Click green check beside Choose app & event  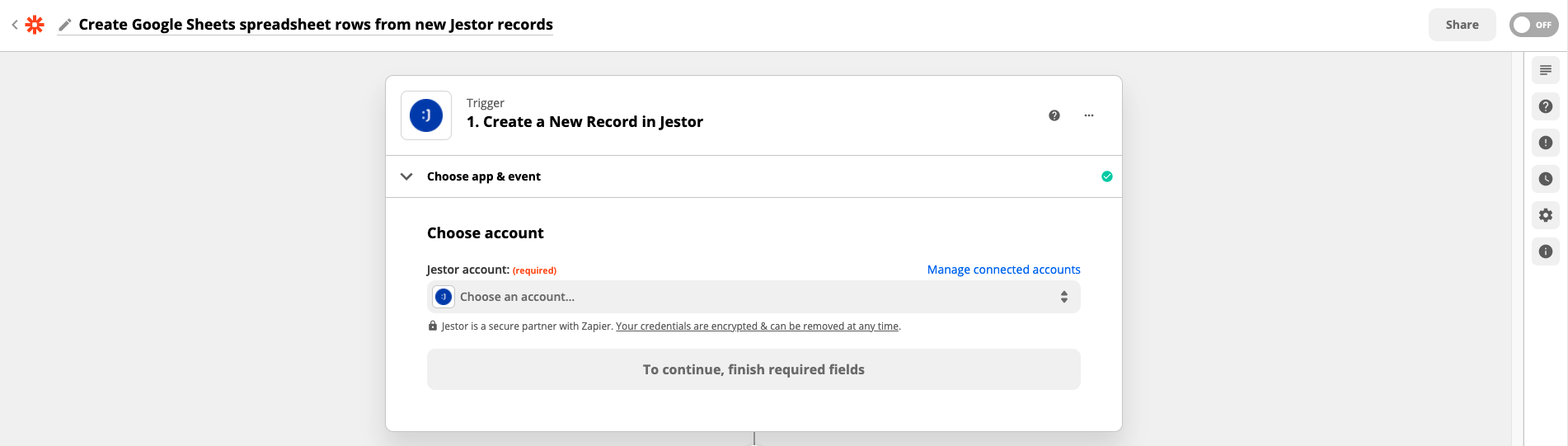pos(1107,176)
